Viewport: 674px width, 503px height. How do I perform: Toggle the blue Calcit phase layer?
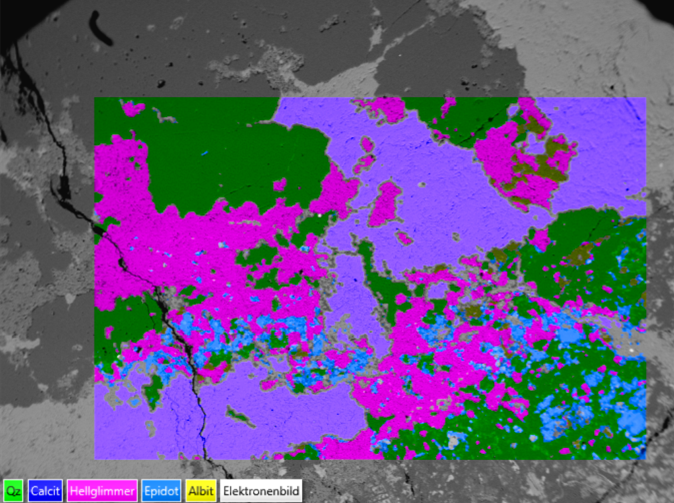point(47,491)
